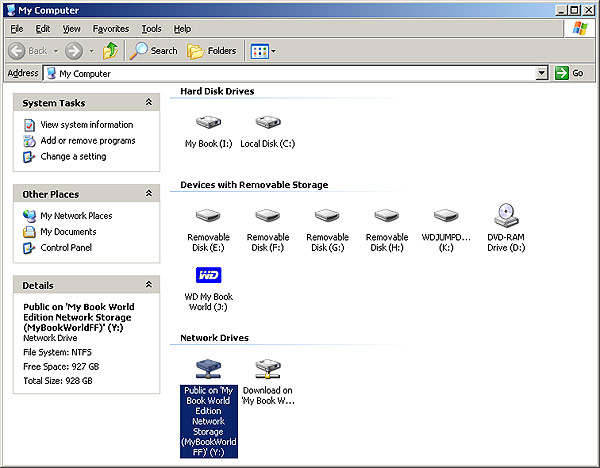
Task: Click the WD My Book World icon
Action: coord(208,275)
